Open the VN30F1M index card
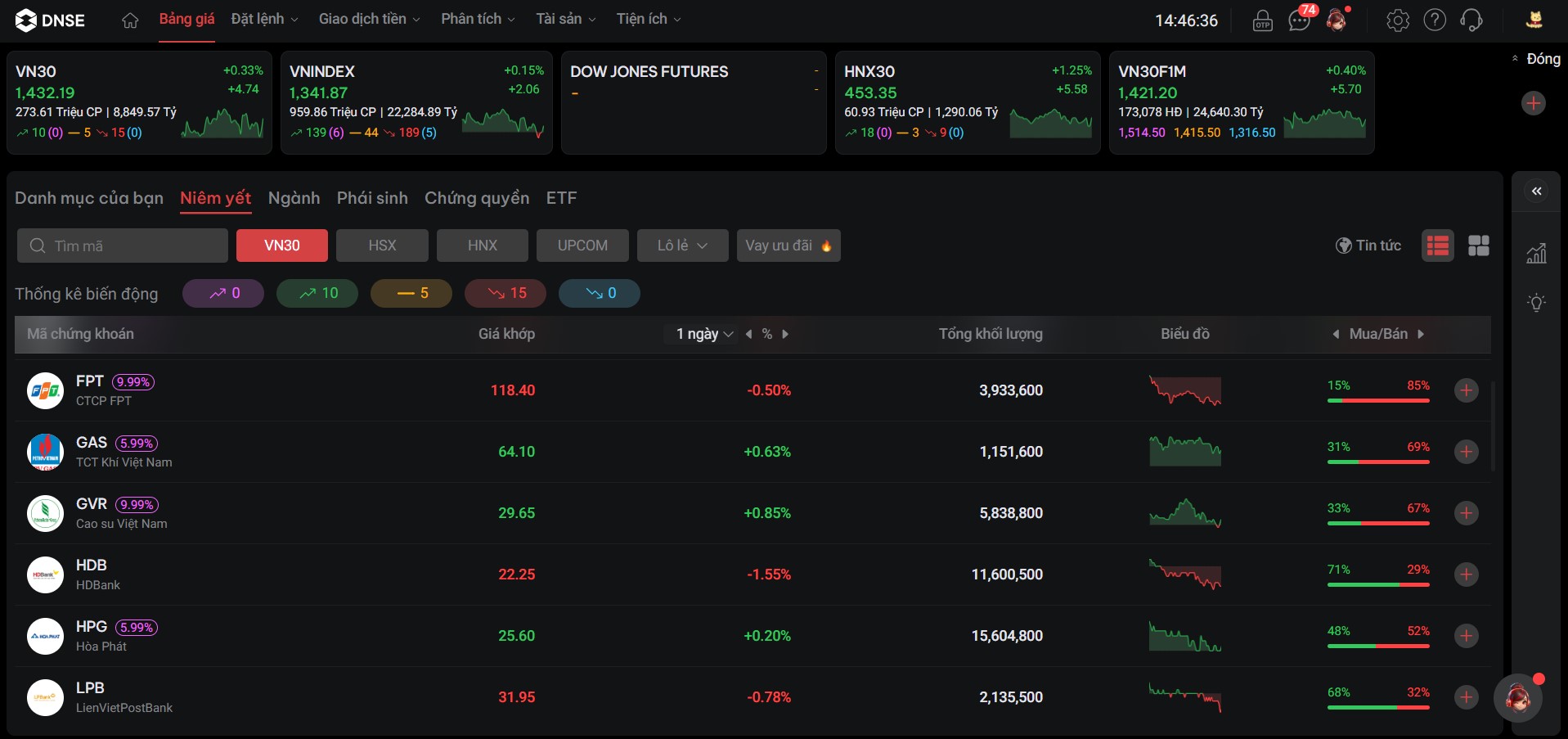Screen dimensions: 1568x739 1242,102
